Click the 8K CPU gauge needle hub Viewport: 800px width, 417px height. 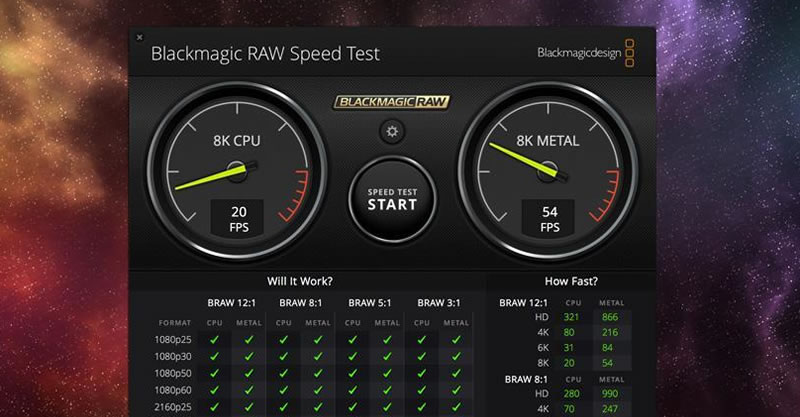[x=237, y=171]
